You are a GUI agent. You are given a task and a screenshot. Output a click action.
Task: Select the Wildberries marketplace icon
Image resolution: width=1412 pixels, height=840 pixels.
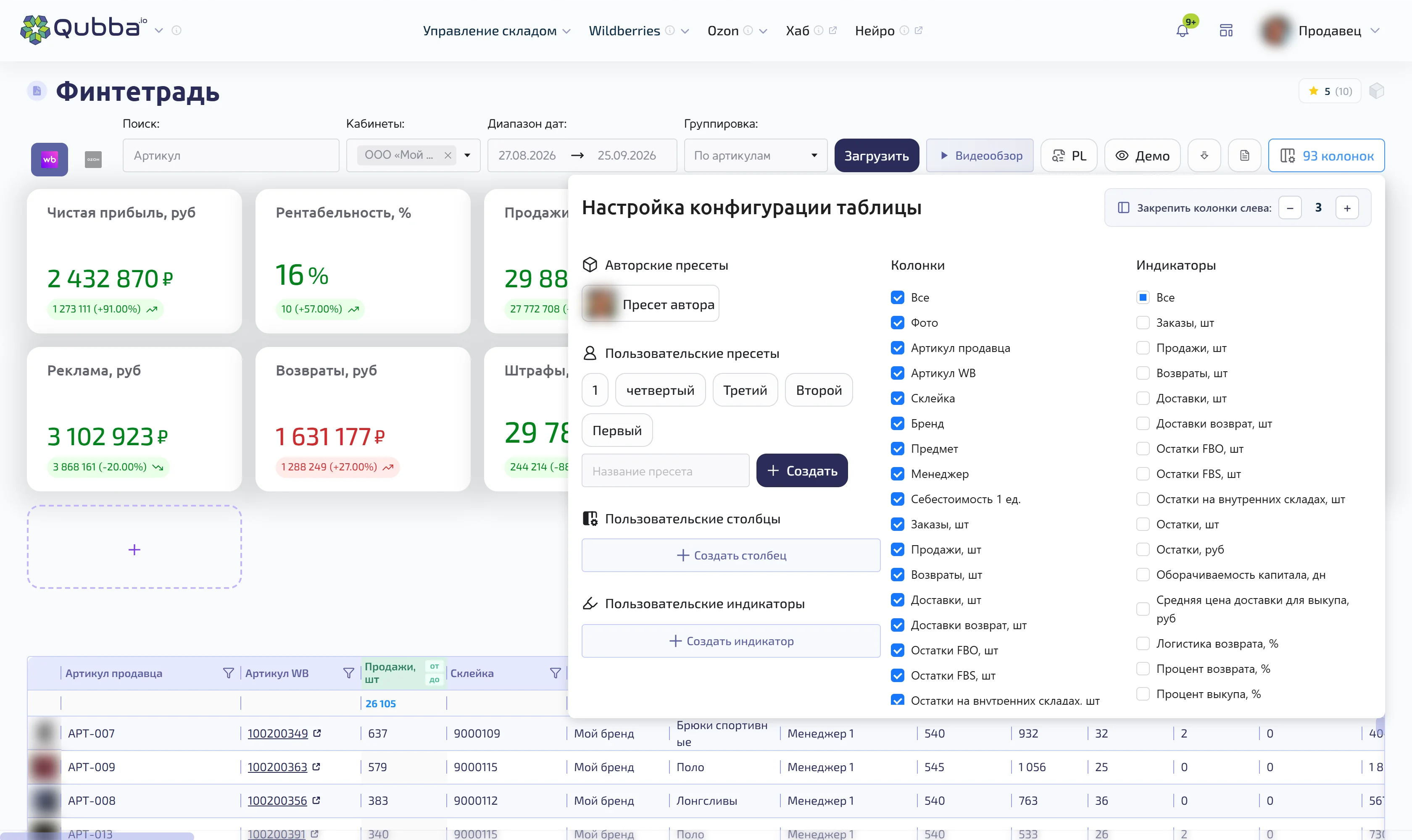[x=49, y=159]
